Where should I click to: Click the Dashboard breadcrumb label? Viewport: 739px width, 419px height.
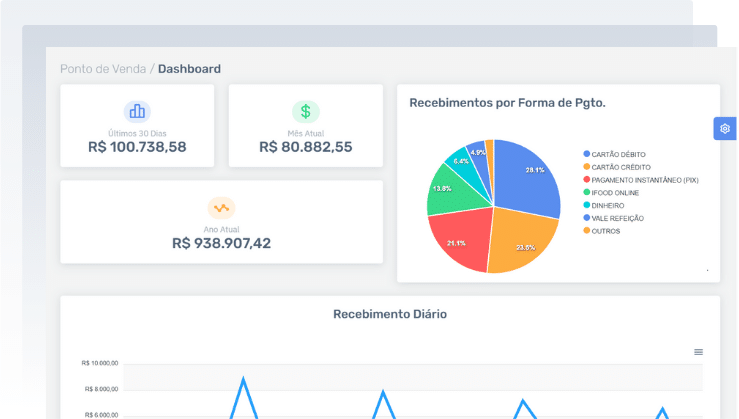(x=189, y=69)
